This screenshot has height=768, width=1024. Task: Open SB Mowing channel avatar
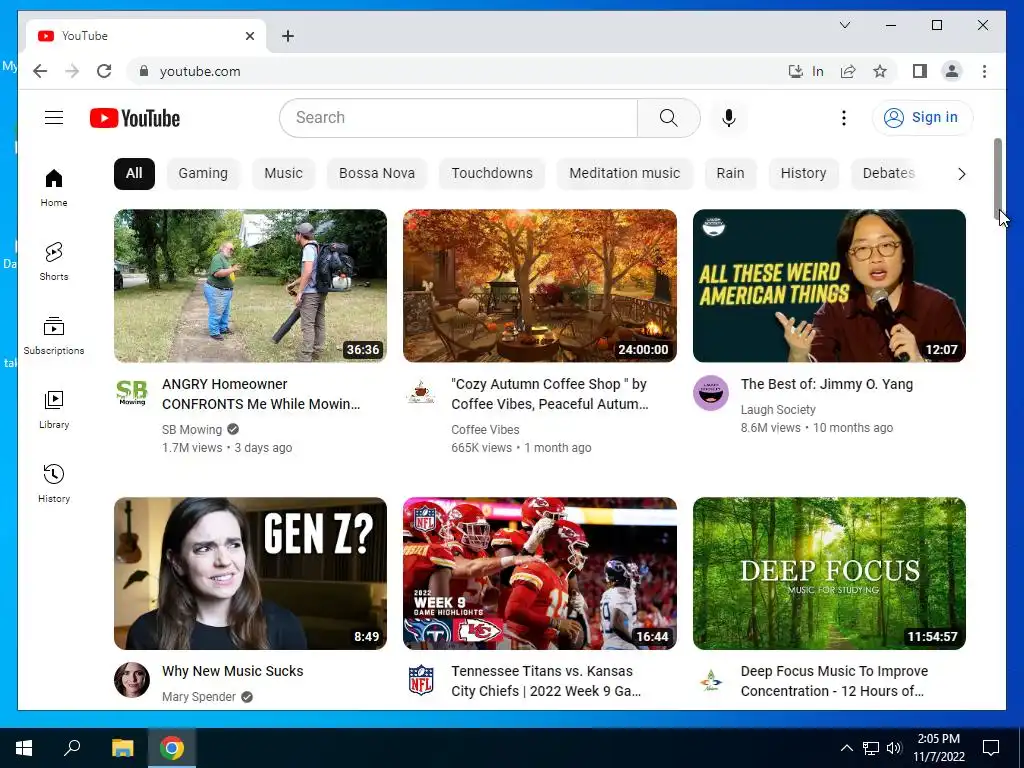(132, 392)
